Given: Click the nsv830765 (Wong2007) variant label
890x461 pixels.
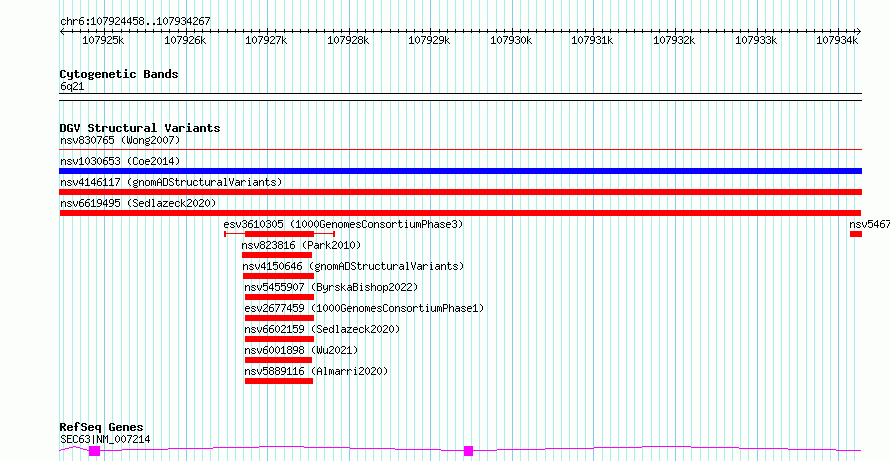Looking at the screenshot, I should 120,140.
